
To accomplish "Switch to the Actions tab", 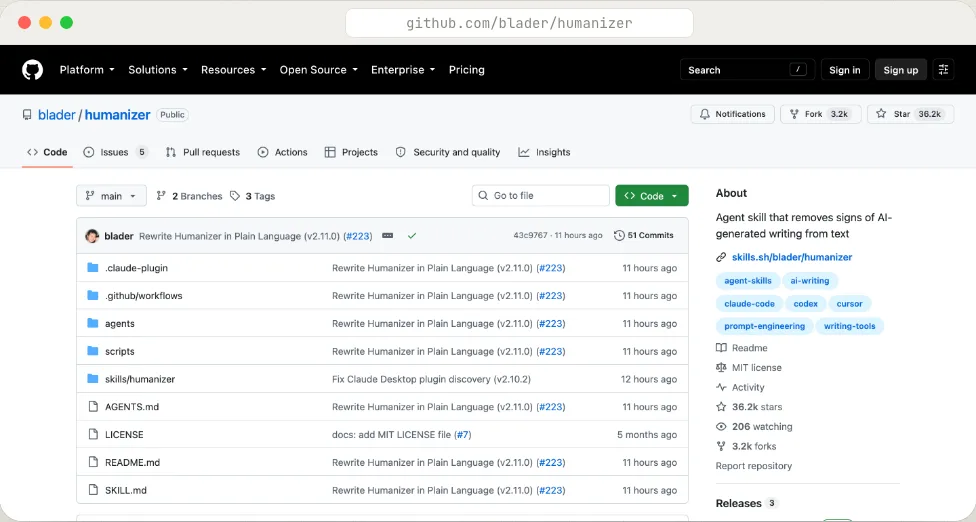I will pos(283,152).
